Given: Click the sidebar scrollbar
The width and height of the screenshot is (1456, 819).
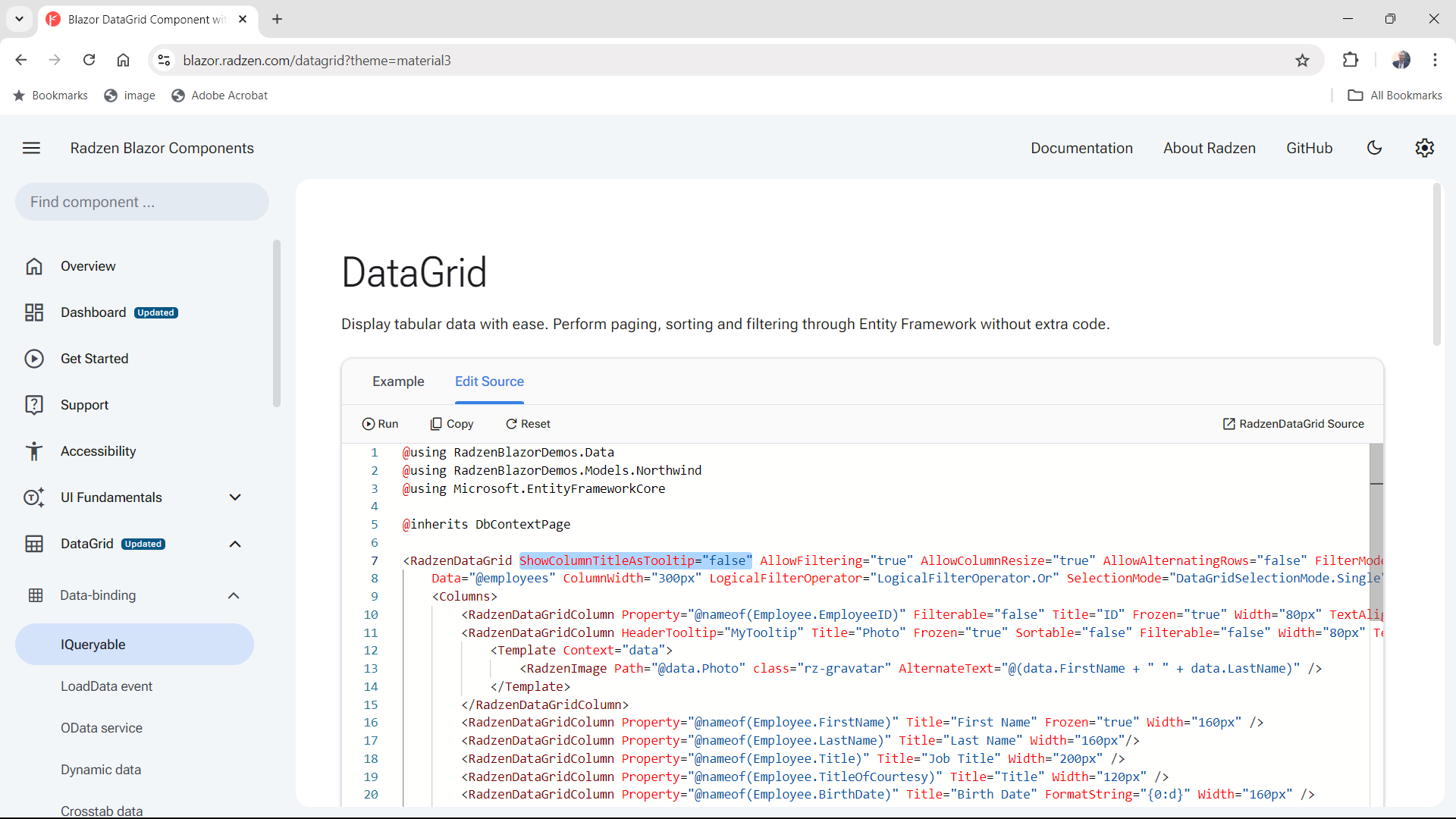Looking at the screenshot, I should coord(277,324).
